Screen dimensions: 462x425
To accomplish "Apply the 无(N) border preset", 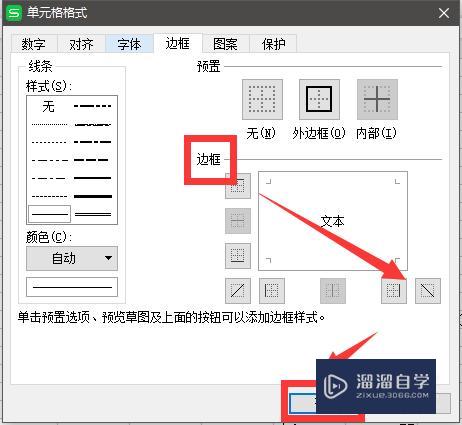I will [x=262, y=99].
